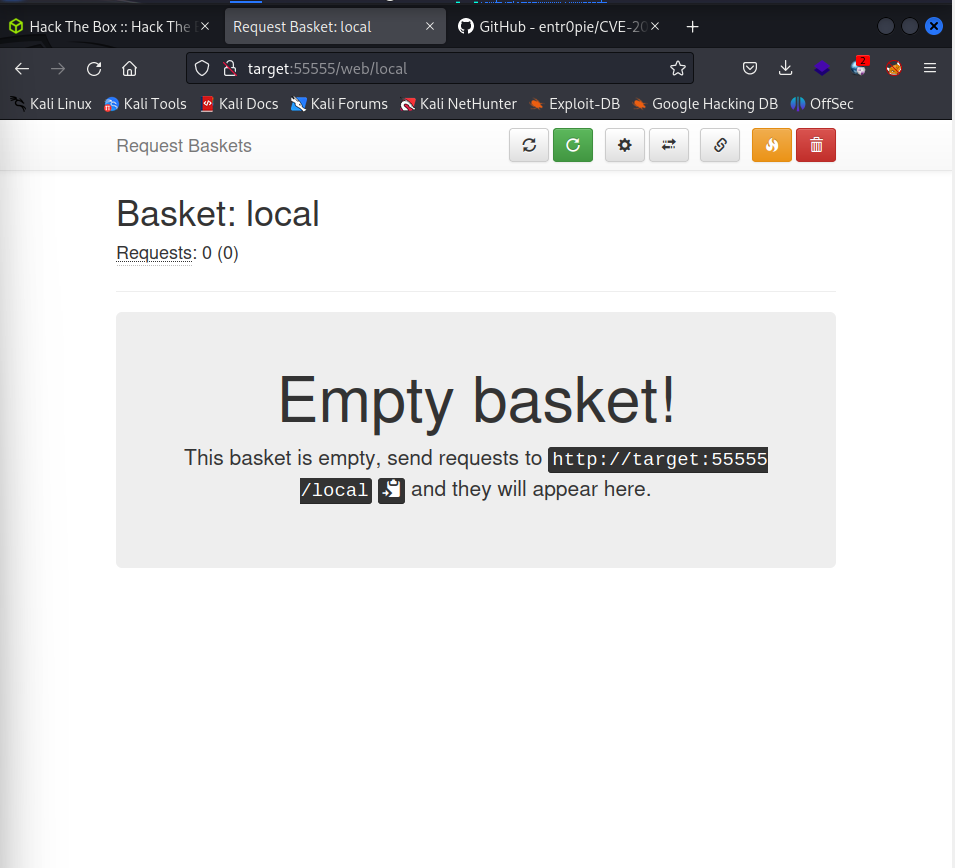Click the green refresh basket icon
The image size is (955, 868).
coord(573,145)
